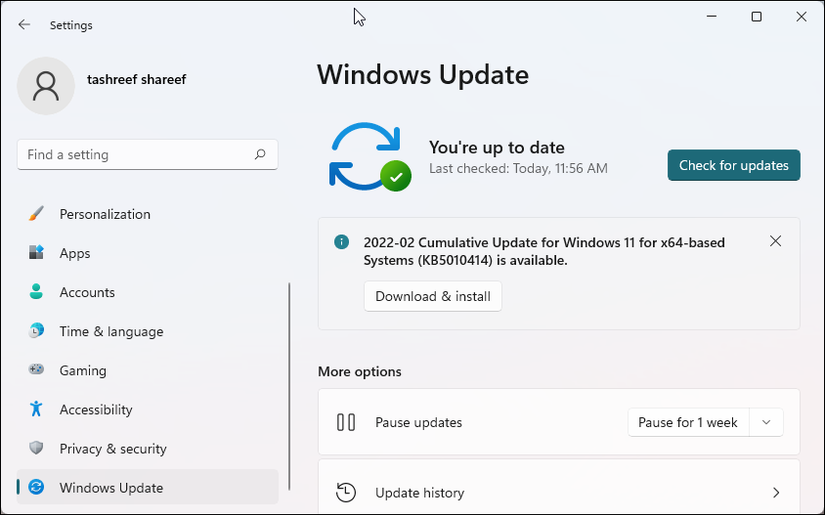Click the search magnifier icon
This screenshot has width=825, height=515.
point(260,155)
